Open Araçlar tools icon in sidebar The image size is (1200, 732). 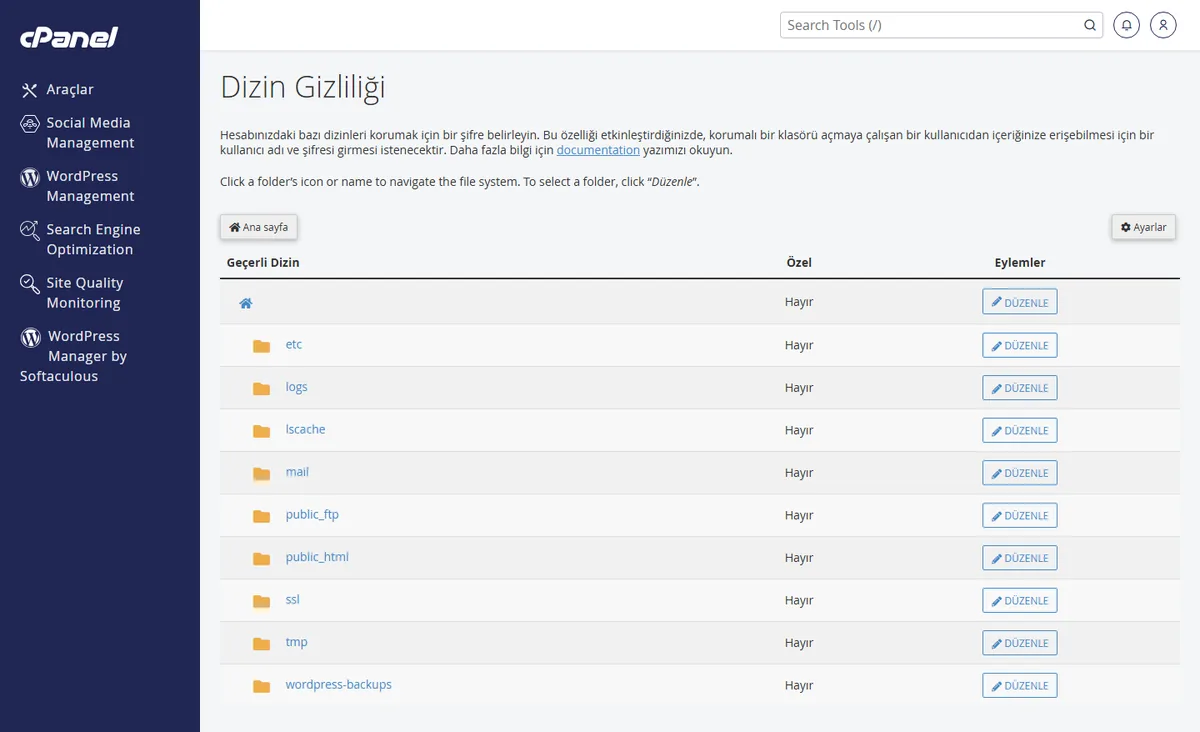tap(30, 90)
